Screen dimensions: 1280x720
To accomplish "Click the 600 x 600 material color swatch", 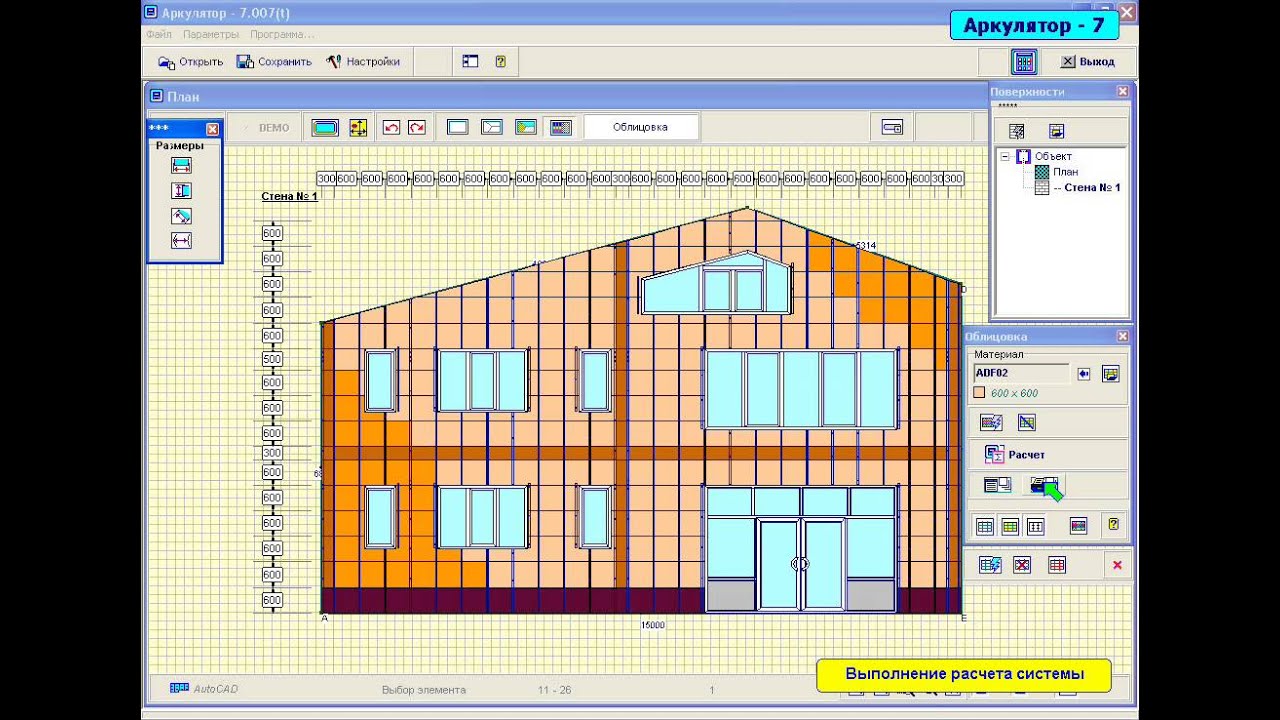I will click(980, 393).
